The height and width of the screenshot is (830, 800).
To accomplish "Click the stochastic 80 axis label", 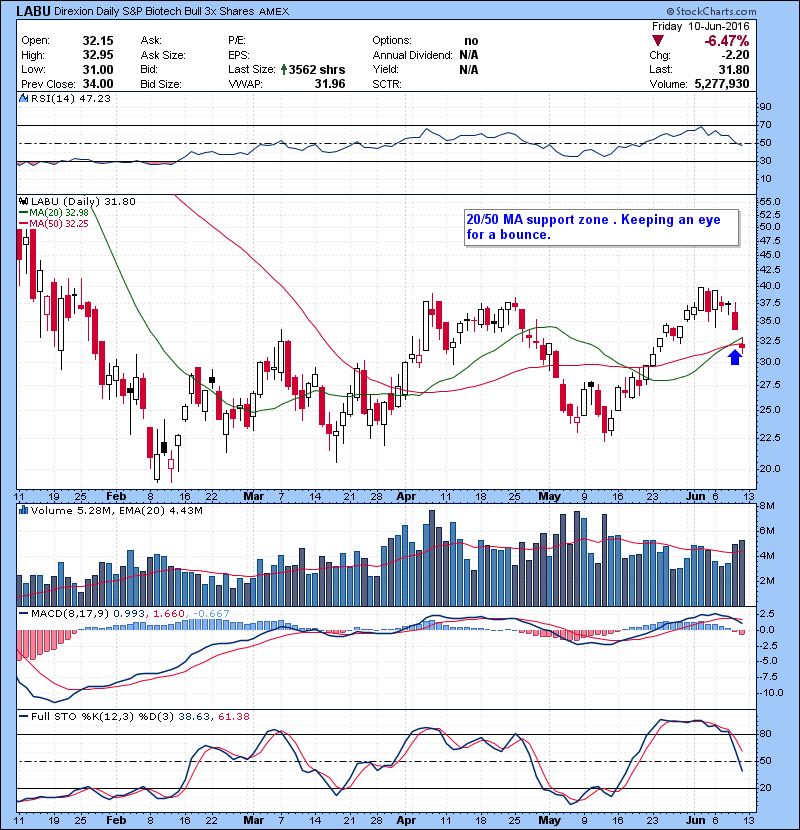I will (x=765, y=734).
